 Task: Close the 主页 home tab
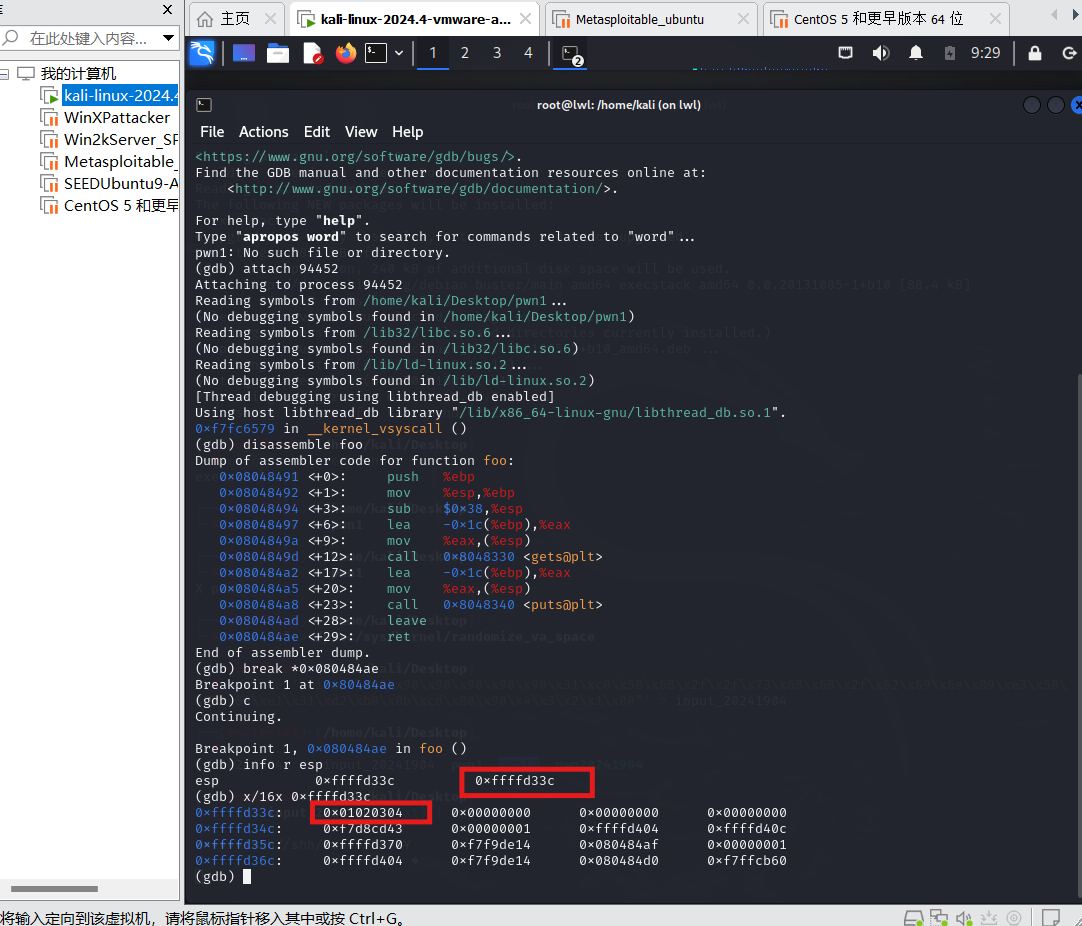(x=270, y=19)
